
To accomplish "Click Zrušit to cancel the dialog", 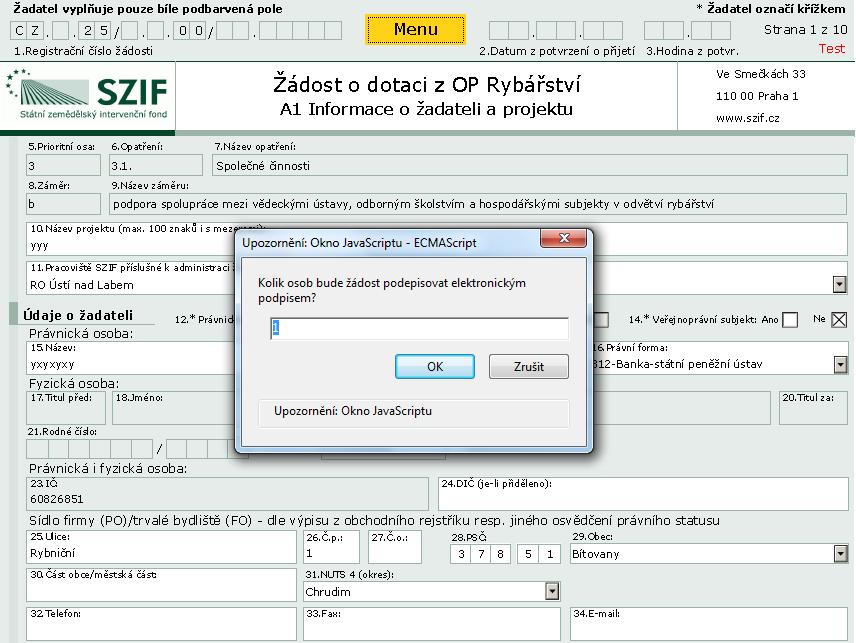I will click(x=528, y=366).
